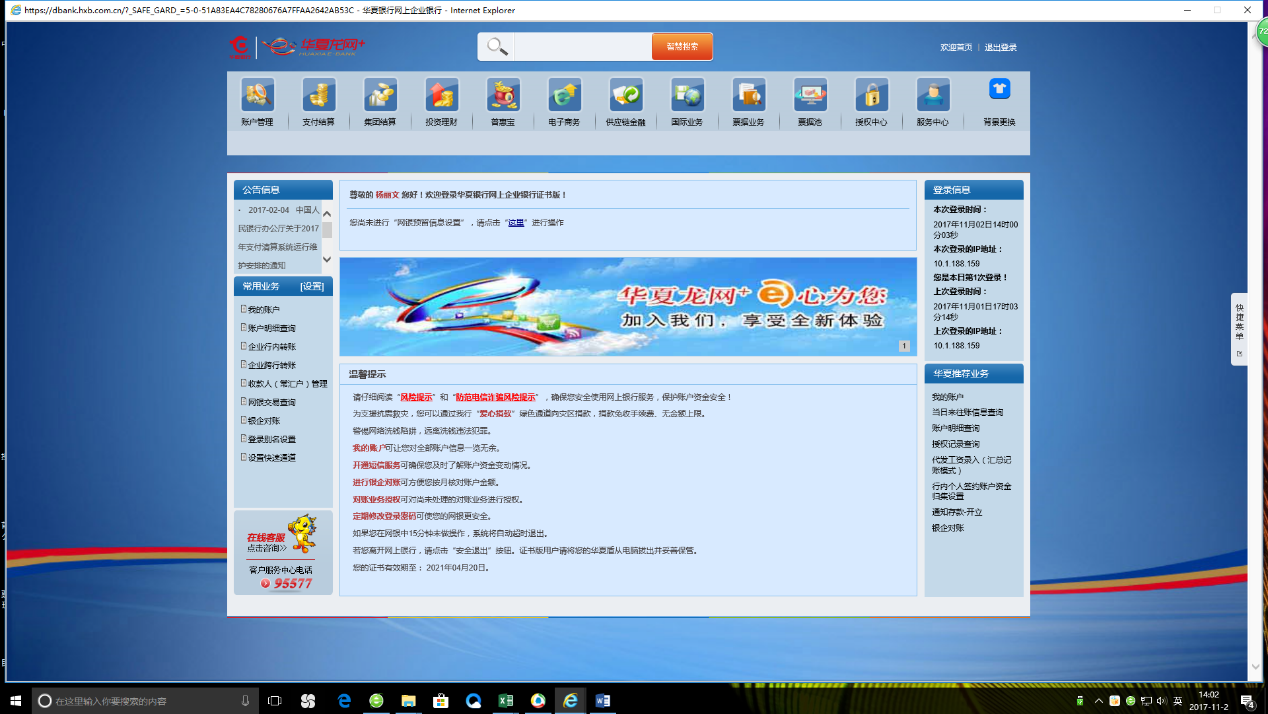Image resolution: width=1268 pixels, height=714 pixels.
Task: Click the magnifier icon in search box
Action: [x=497, y=47]
